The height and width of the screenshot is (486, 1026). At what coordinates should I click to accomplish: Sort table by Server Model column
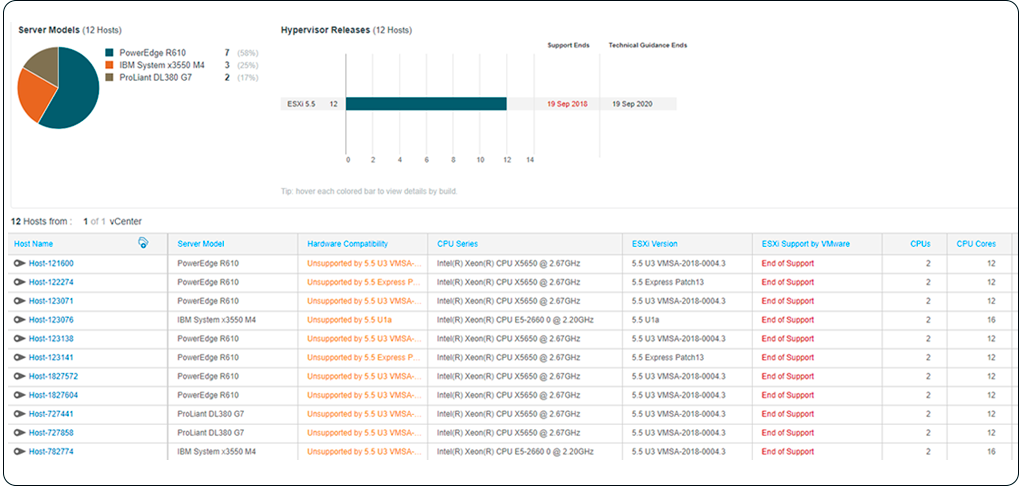[200, 244]
